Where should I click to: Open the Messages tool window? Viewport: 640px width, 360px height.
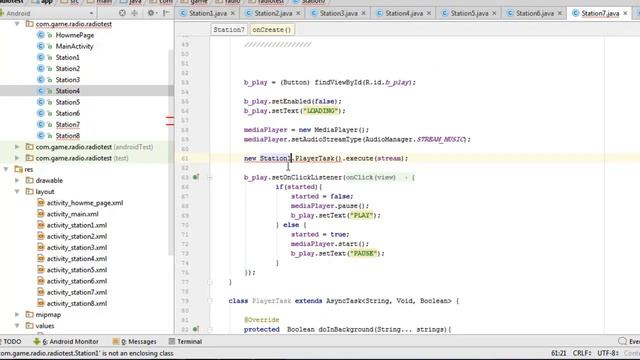[x=135, y=341]
